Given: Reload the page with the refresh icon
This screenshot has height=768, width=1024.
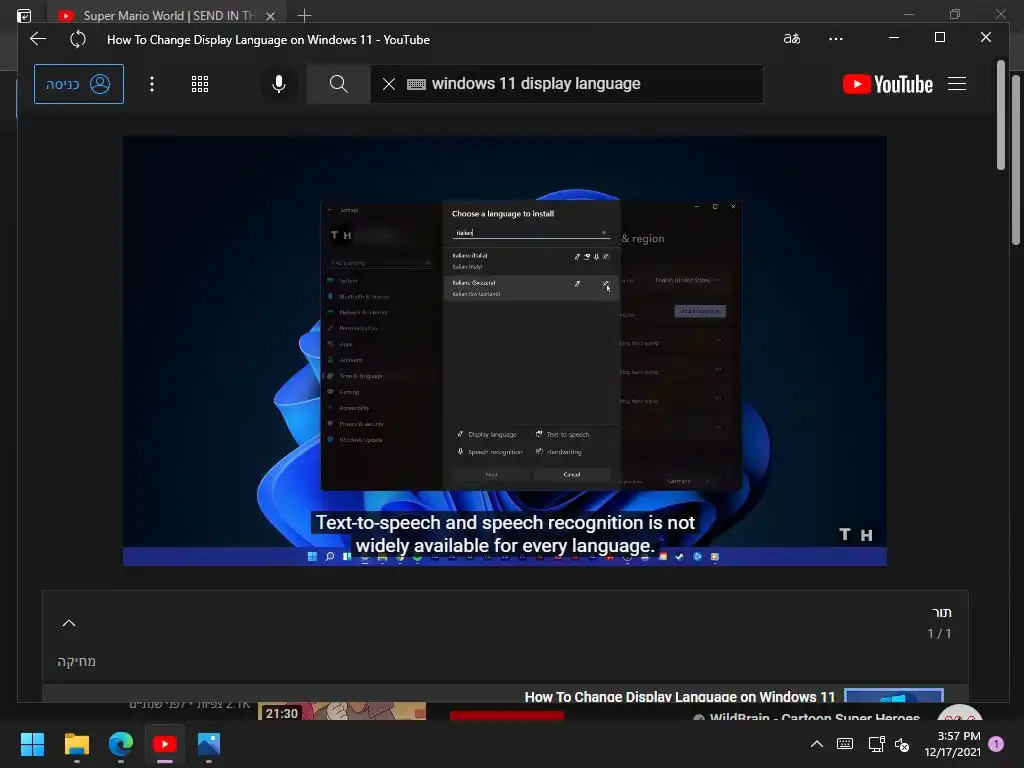Looking at the screenshot, I should [78, 39].
